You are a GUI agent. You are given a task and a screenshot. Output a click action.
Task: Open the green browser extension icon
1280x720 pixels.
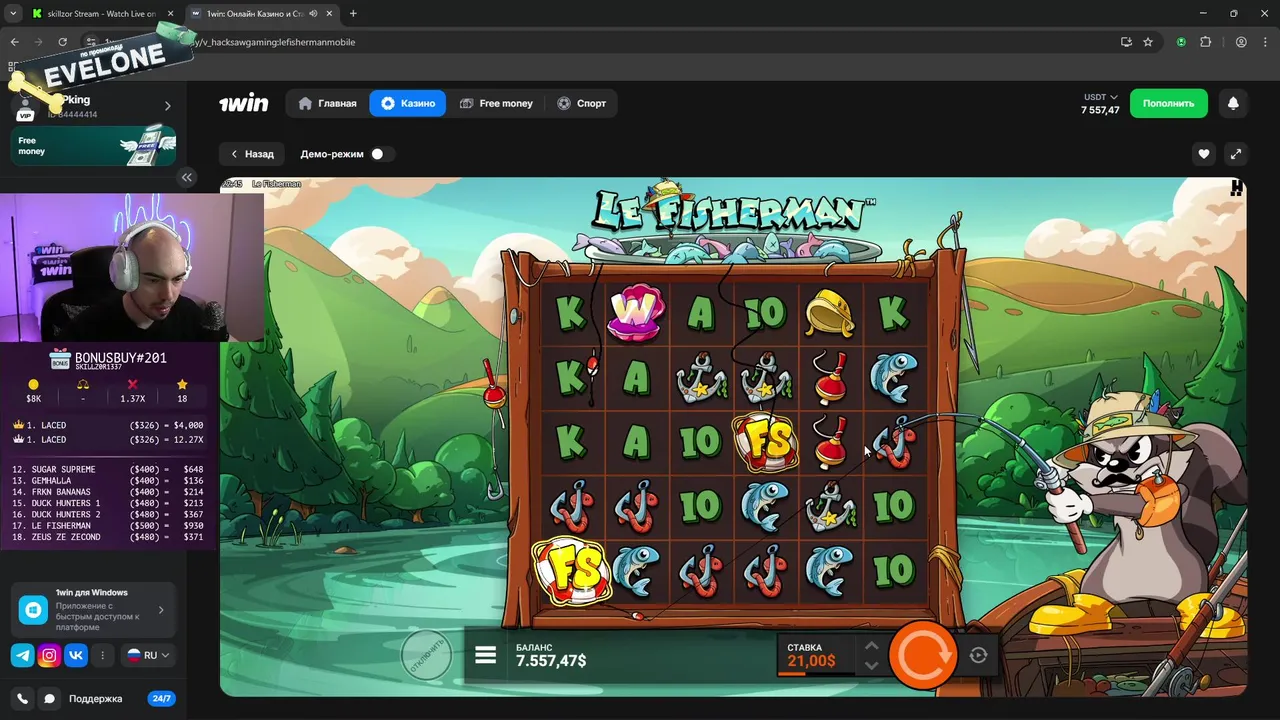(x=1181, y=42)
